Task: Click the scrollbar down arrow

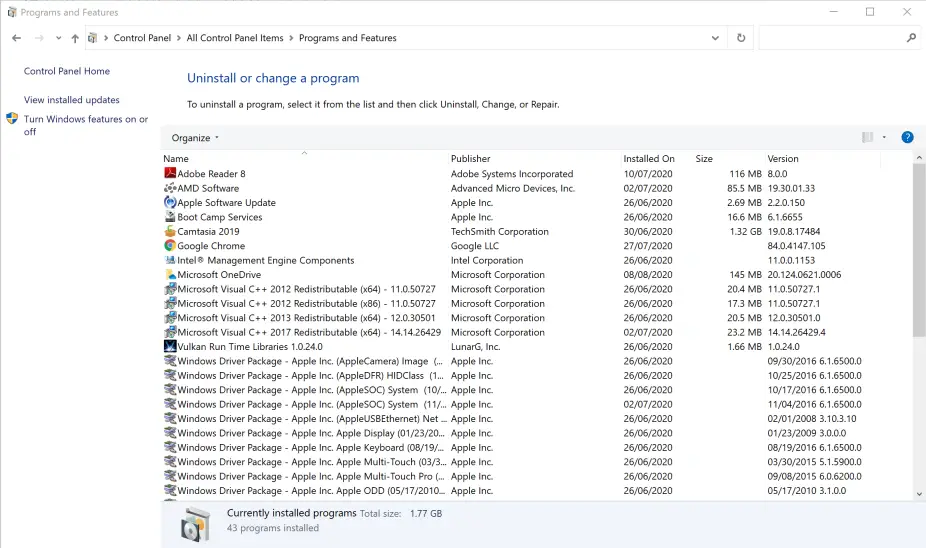Action: point(919,494)
